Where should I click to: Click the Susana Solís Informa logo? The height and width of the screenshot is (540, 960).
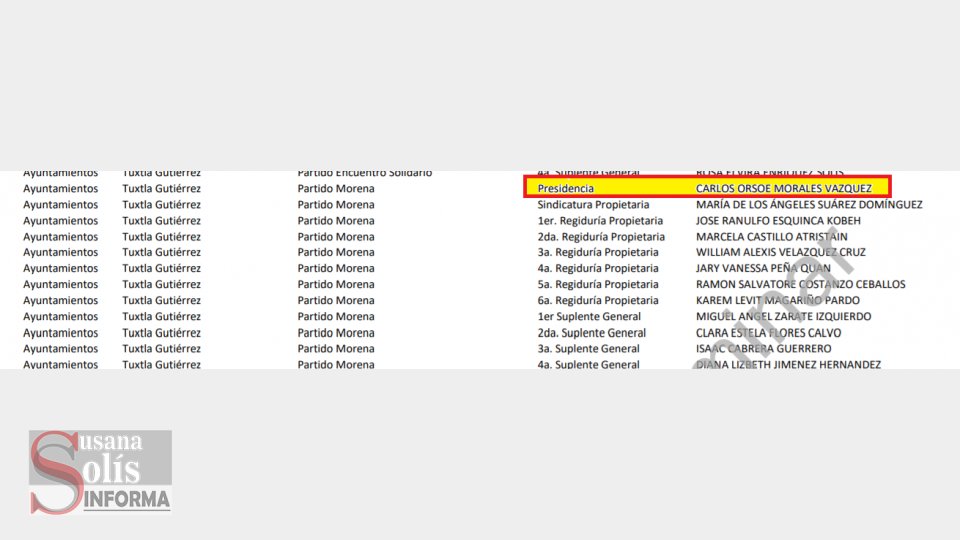point(100,471)
